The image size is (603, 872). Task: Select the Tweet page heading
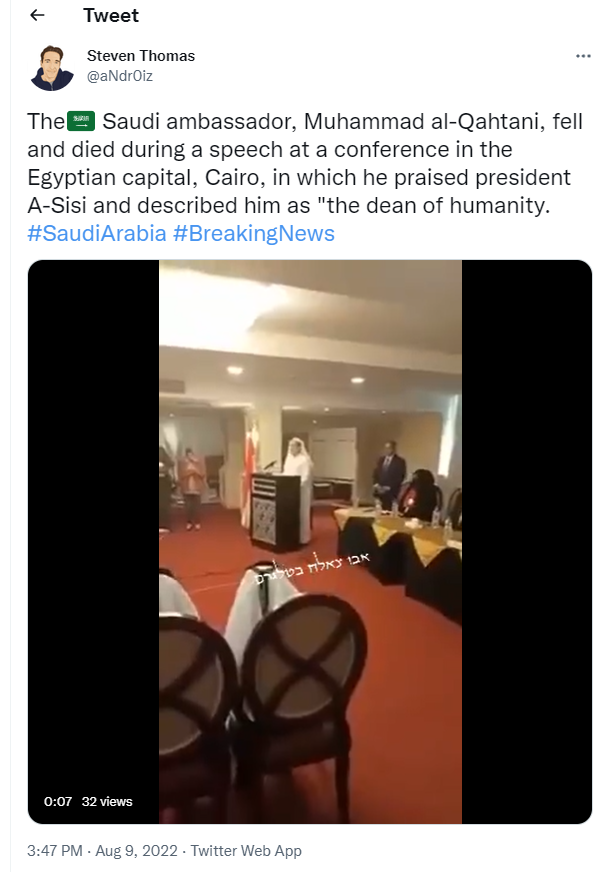coord(111,16)
